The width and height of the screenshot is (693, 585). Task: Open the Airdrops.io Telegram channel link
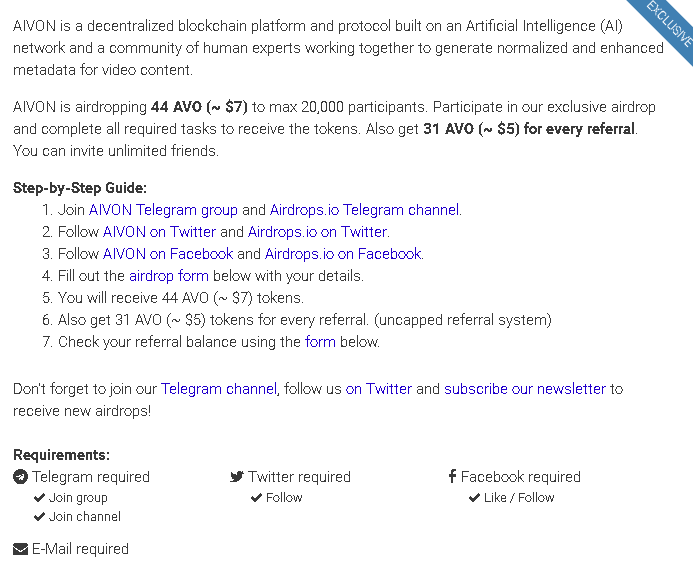pyautogui.click(x=364, y=210)
